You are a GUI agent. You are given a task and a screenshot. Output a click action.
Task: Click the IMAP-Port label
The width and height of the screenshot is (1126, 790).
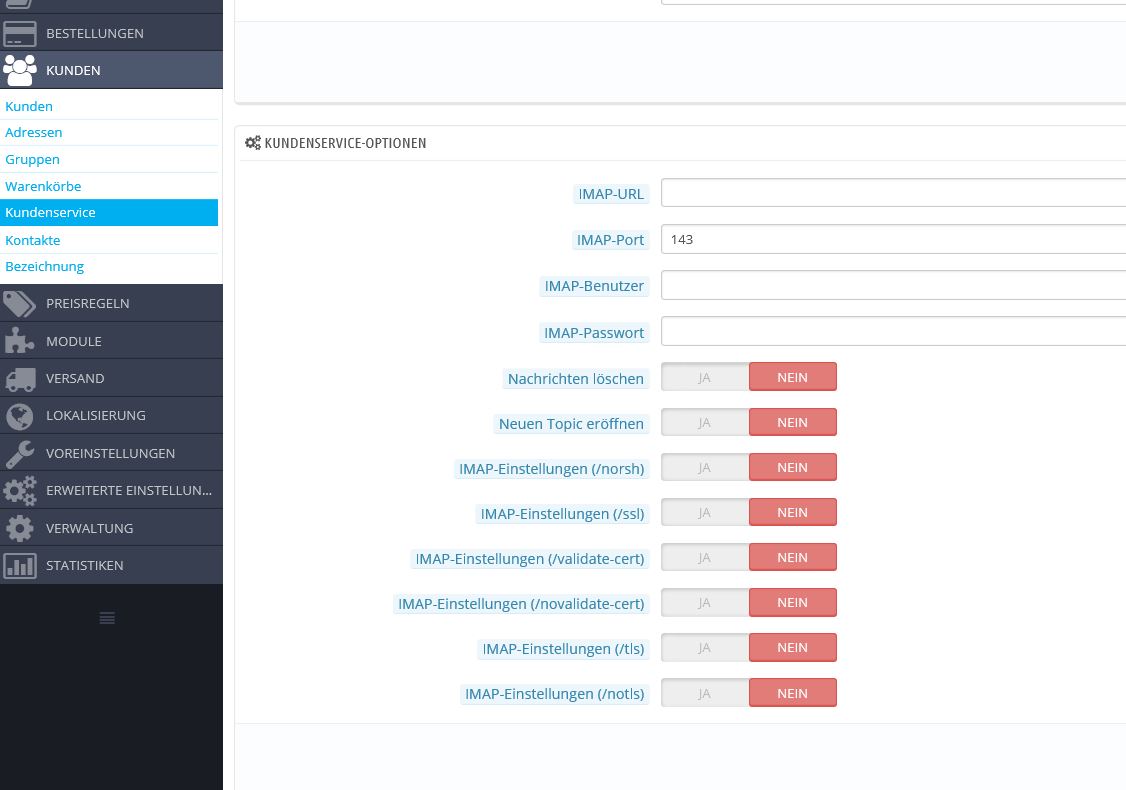[610, 240]
